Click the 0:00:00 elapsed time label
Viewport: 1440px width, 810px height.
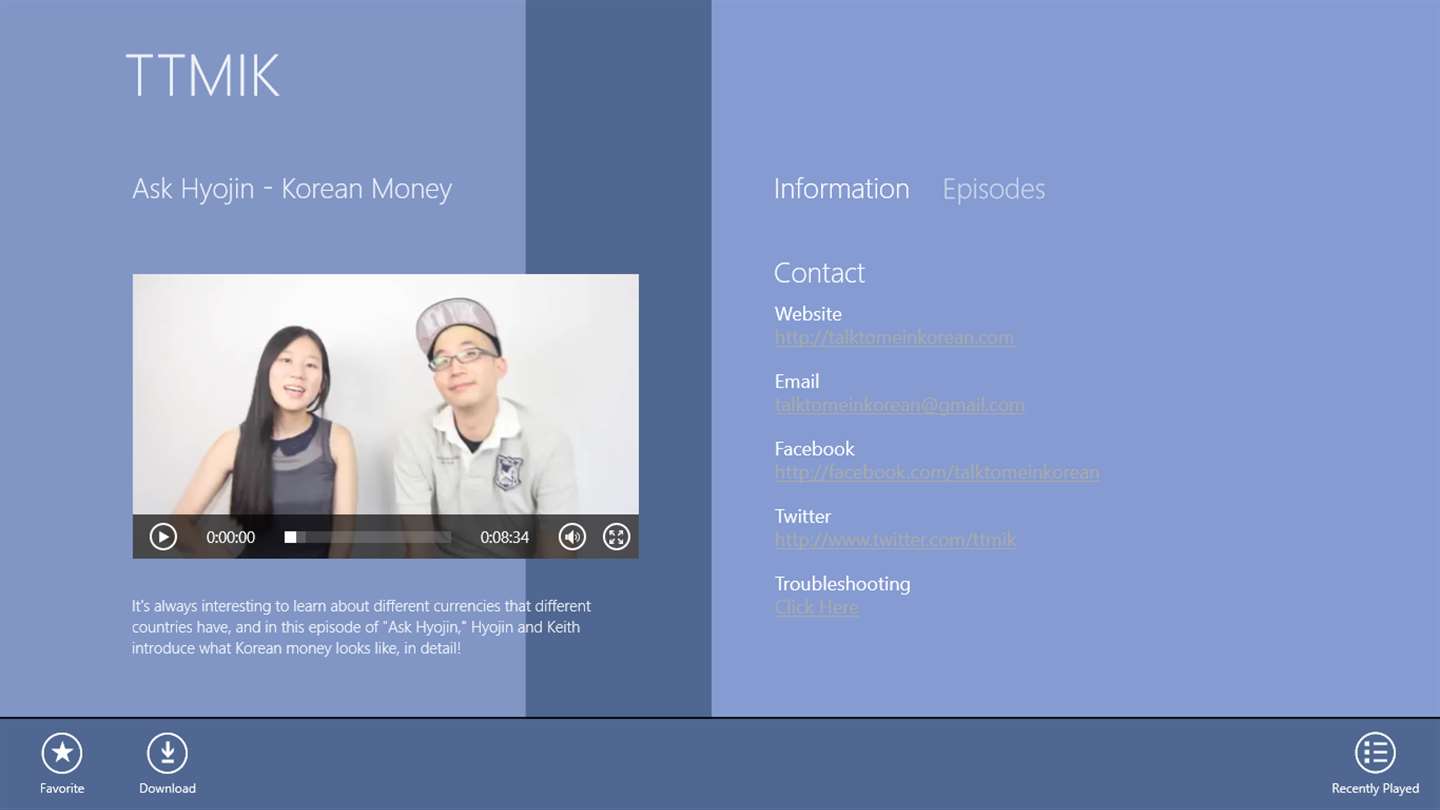coord(230,537)
